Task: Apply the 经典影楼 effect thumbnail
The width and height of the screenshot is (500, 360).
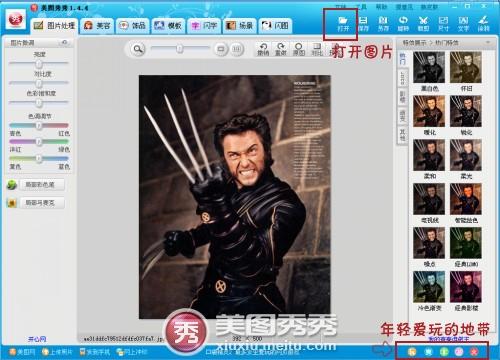Action: [x=466, y=287]
